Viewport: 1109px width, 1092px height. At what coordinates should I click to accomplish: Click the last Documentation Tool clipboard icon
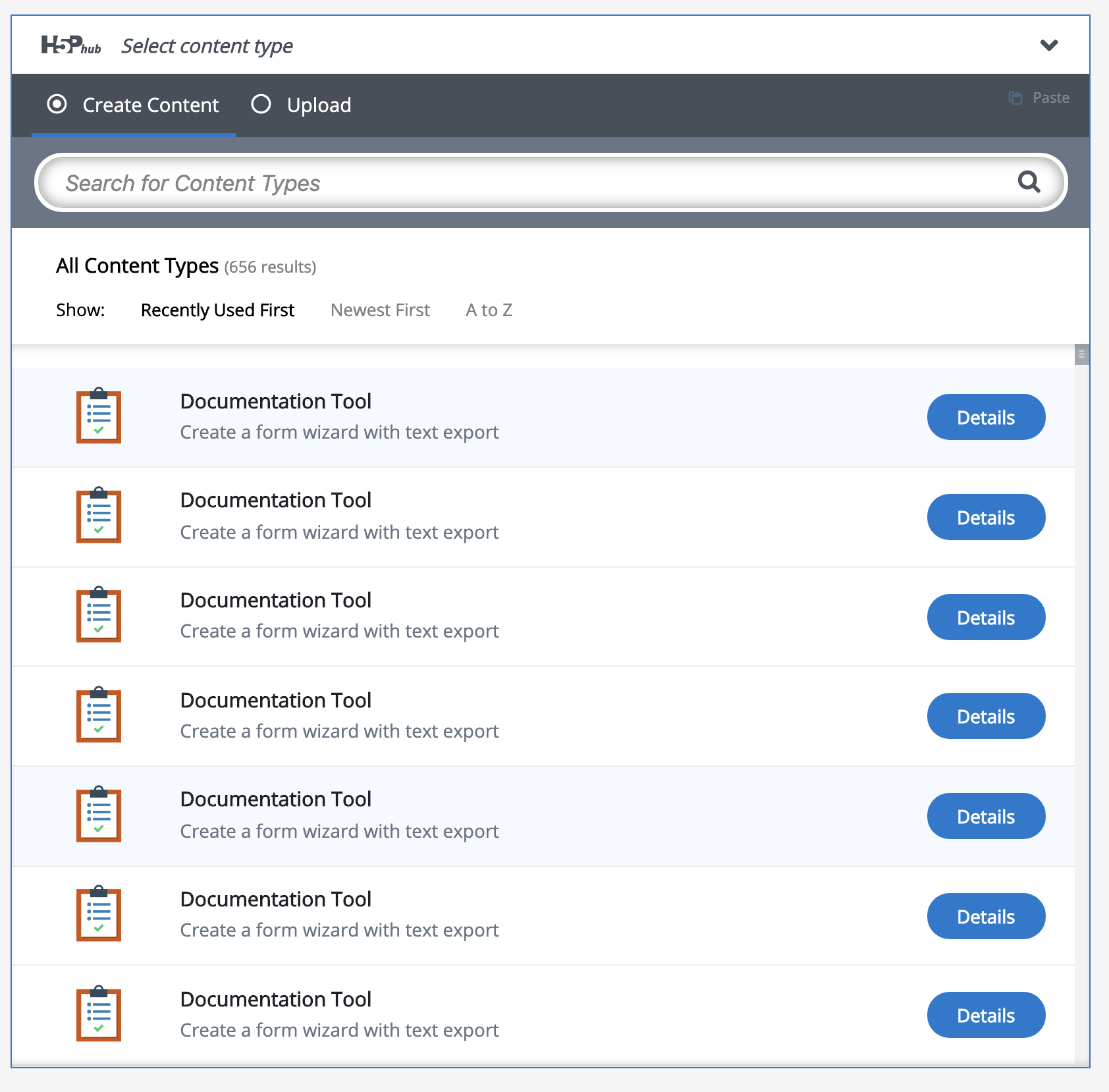click(x=99, y=1014)
